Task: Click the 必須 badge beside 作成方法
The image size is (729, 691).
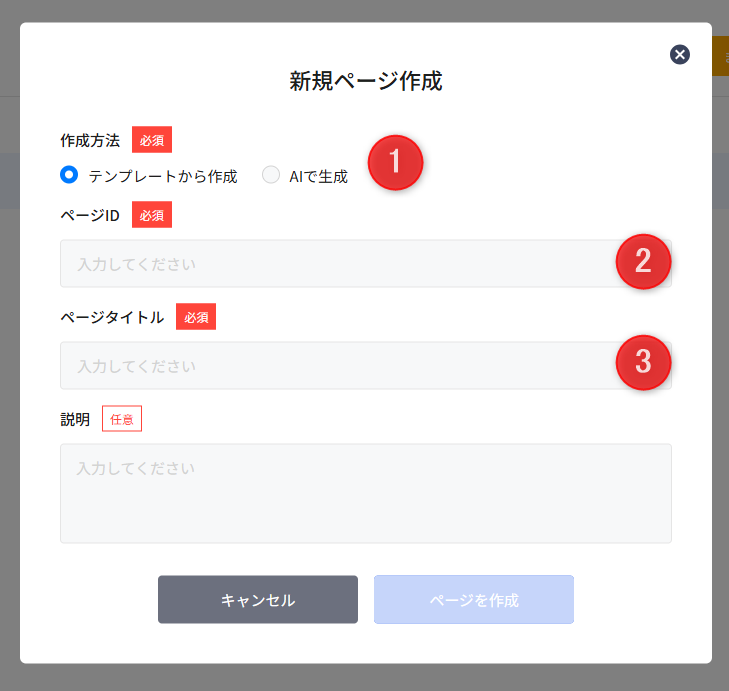Action: (152, 140)
